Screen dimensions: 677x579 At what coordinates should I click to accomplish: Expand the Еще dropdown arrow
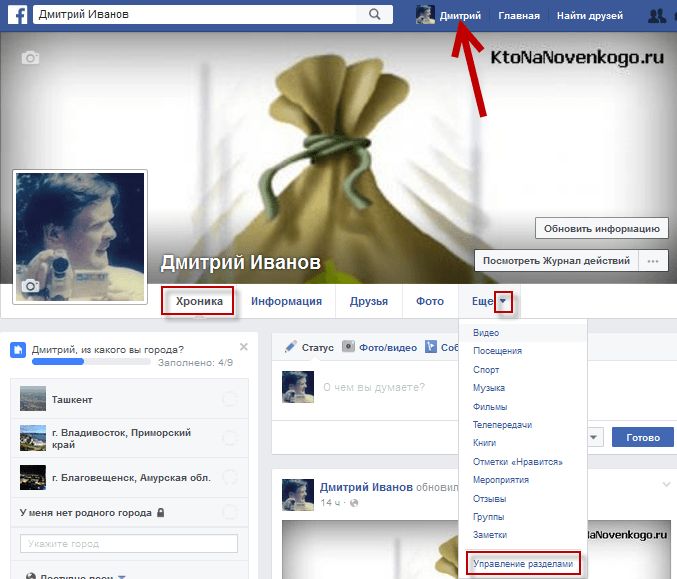(x=503, y=301)
